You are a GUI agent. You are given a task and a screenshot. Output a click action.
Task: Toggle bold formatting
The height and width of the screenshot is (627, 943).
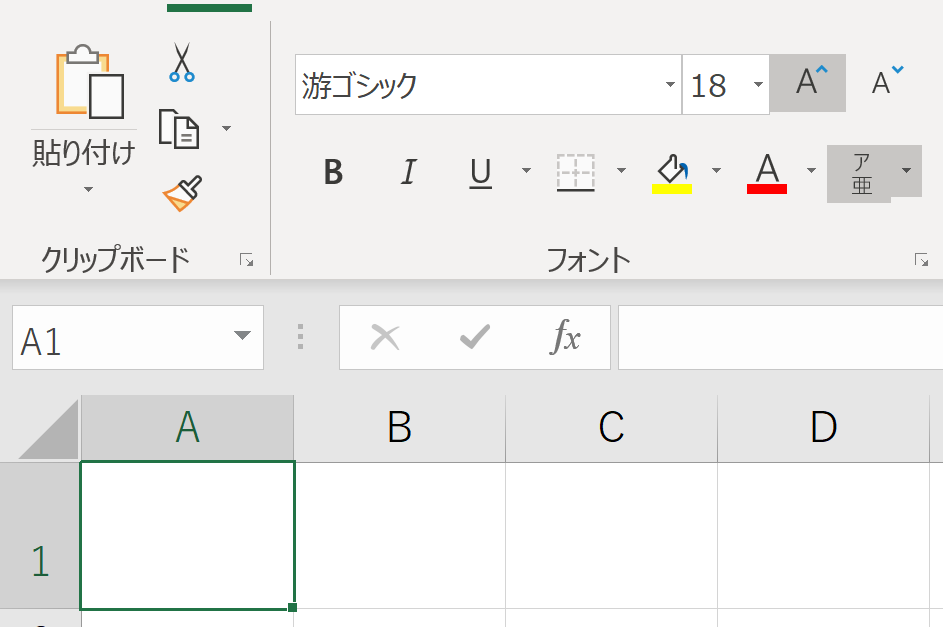[333, 172]
